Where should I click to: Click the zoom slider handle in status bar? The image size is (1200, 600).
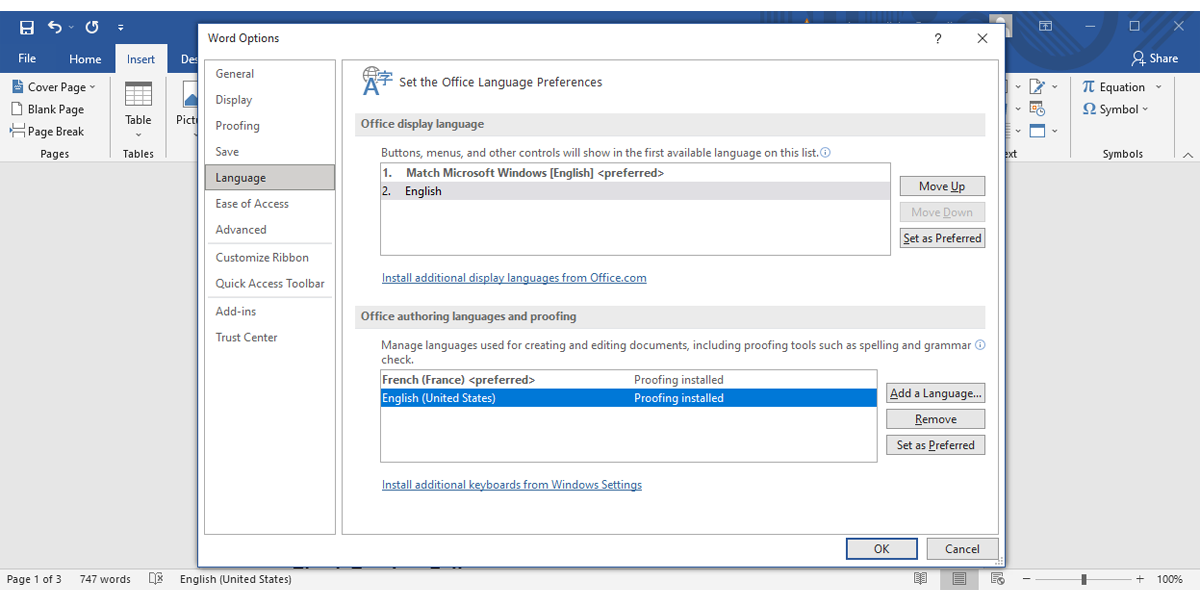pyautogui.click(x=1085, y=578)
